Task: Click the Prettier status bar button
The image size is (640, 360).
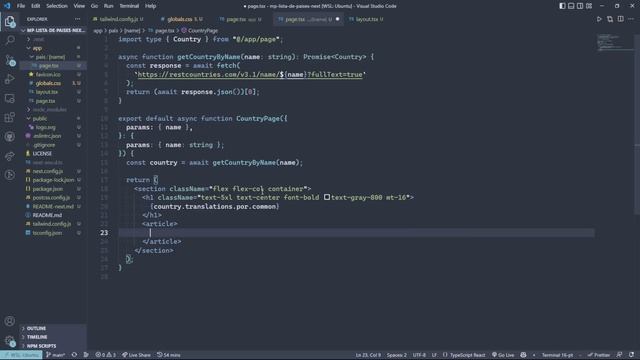Action: [599, 355]
